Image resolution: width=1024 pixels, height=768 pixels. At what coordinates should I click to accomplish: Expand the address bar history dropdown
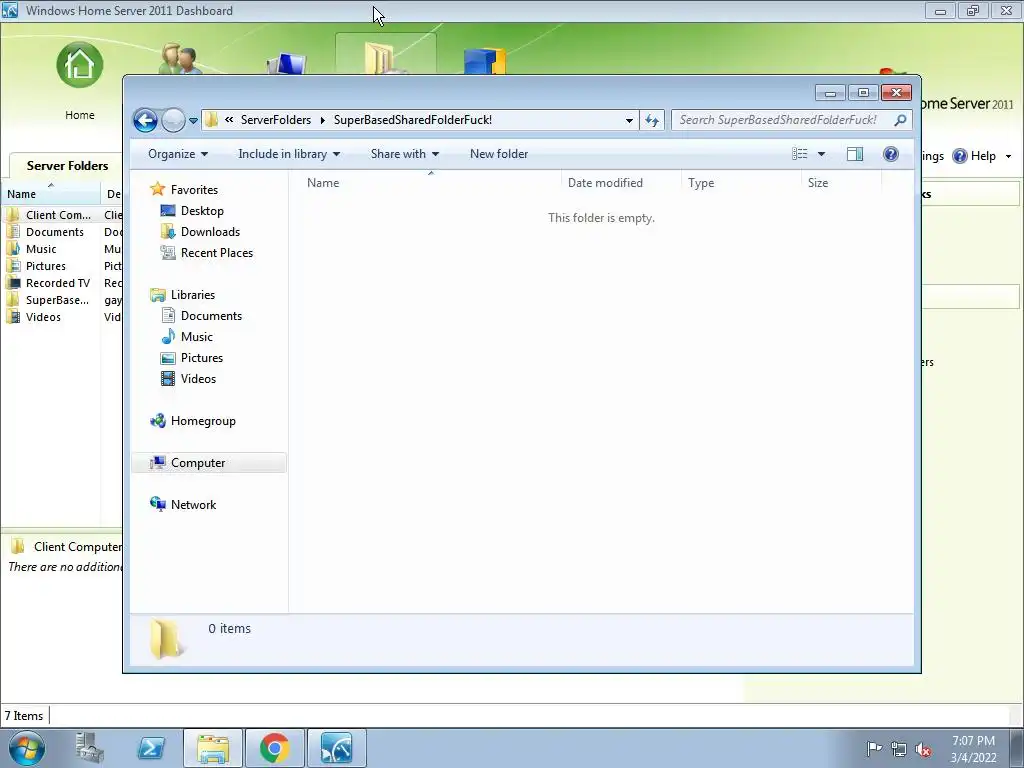[629, 120]
